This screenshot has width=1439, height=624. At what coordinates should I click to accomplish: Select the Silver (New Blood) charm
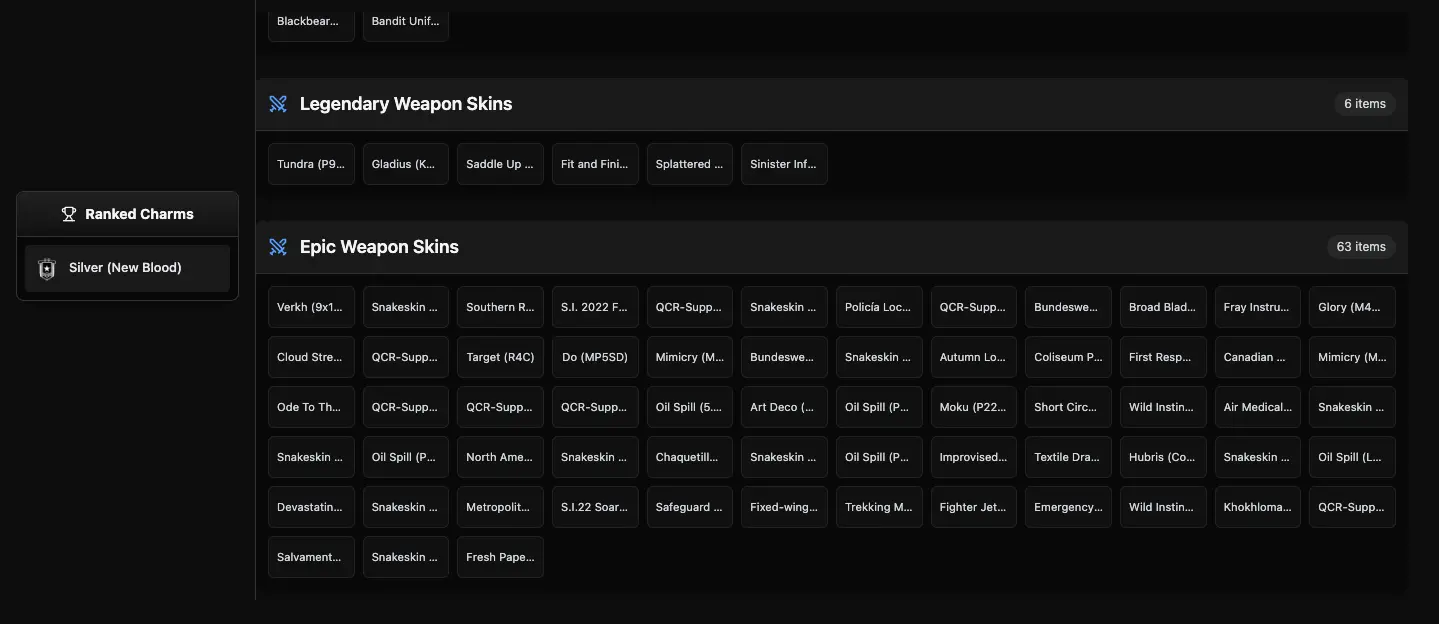pos(127,268)
